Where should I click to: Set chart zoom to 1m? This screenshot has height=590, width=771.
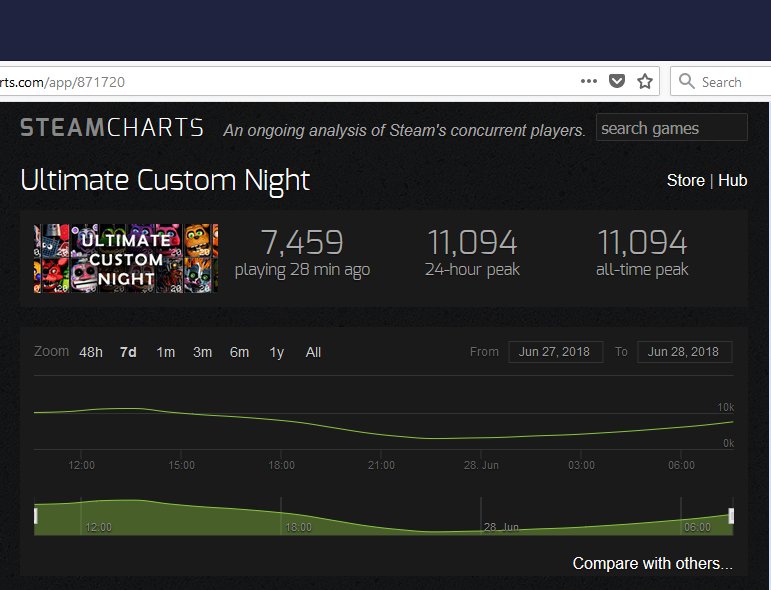pyautogui.click(x=166, y=353)
